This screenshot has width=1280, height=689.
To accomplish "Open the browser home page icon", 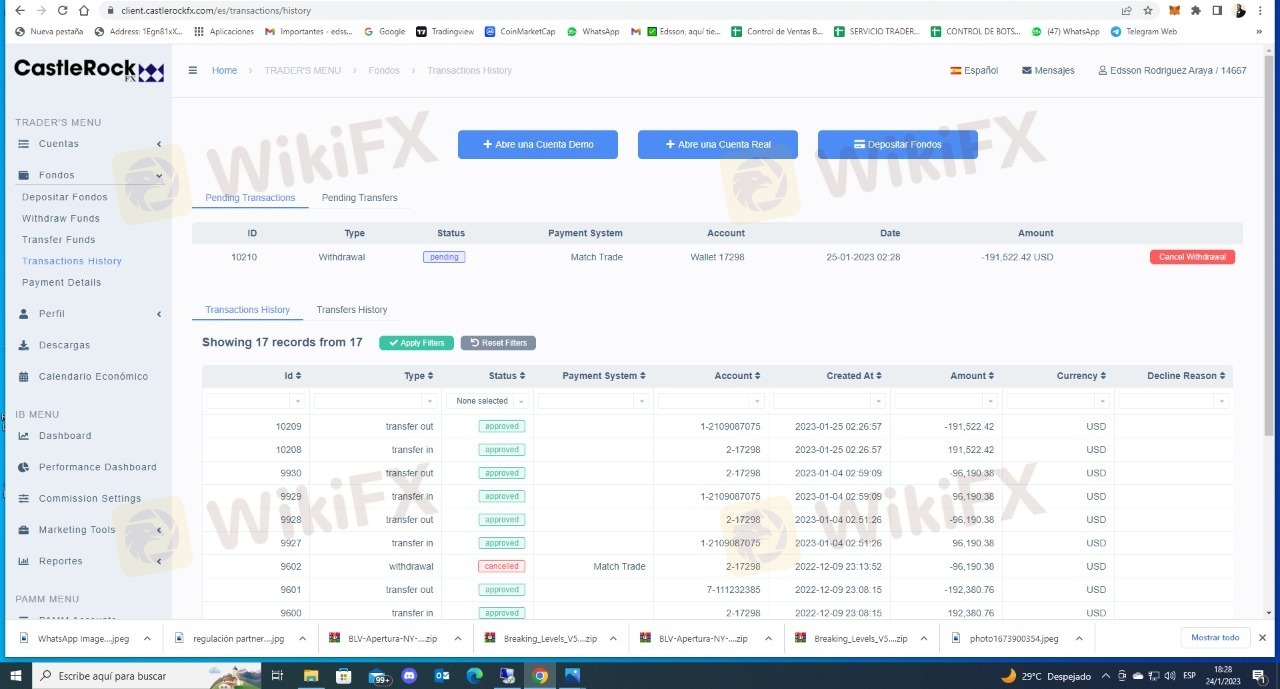I will (84, 10).
